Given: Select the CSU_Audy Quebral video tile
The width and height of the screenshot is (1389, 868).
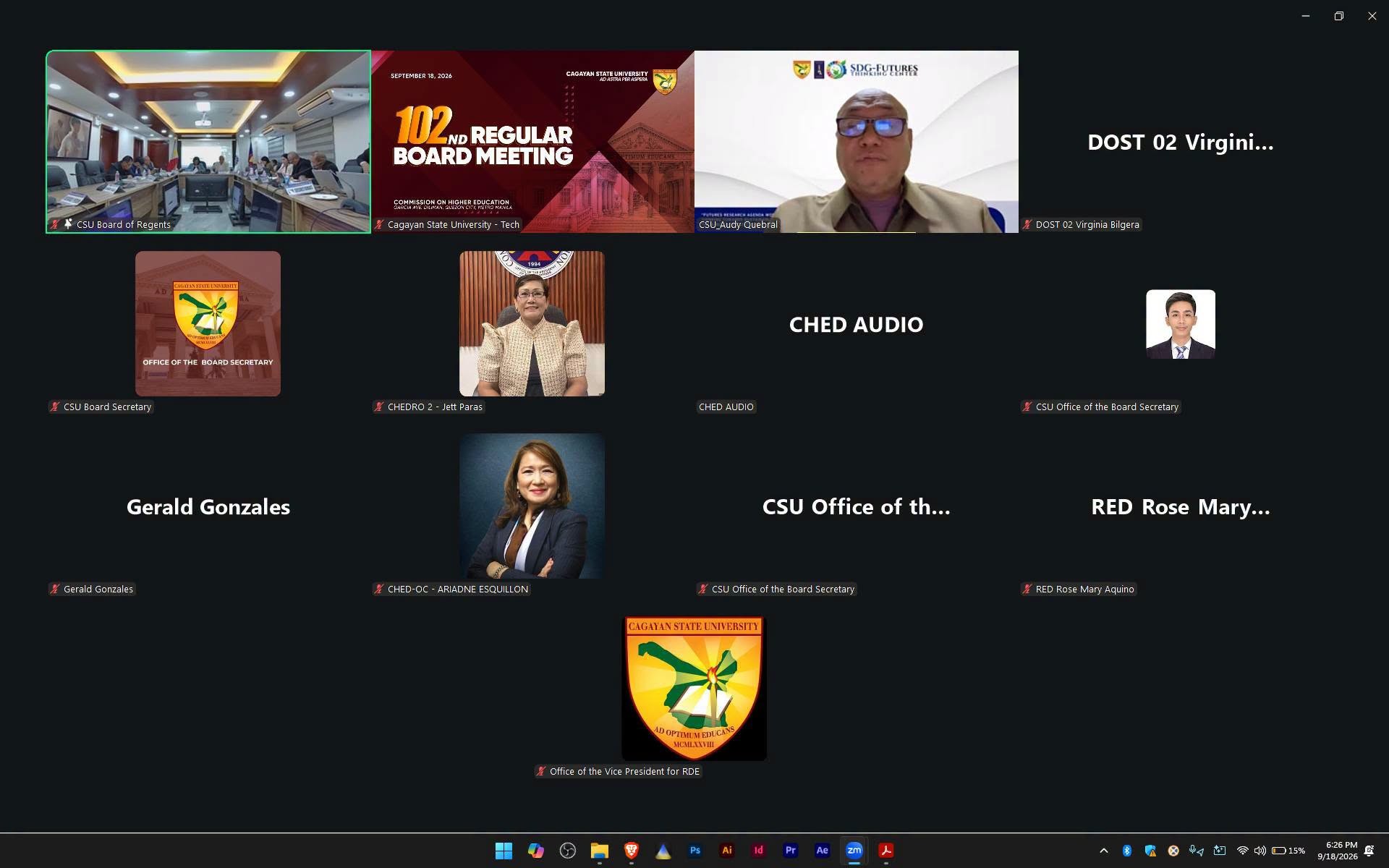Looking at the screenshot, I should point(857,142).
